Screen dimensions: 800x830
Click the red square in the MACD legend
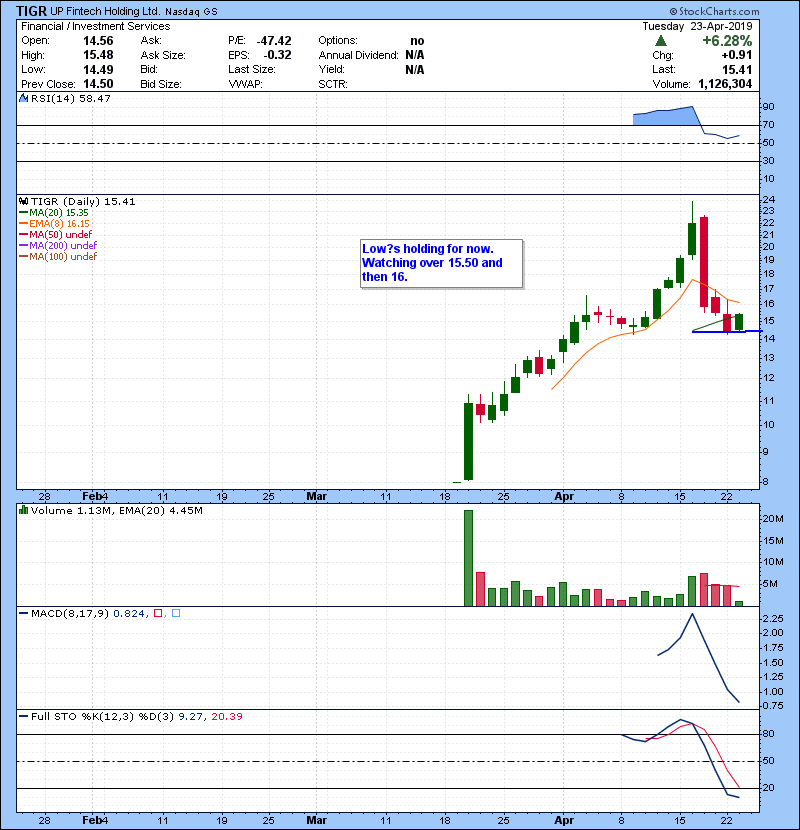click(x=158, y=613)
